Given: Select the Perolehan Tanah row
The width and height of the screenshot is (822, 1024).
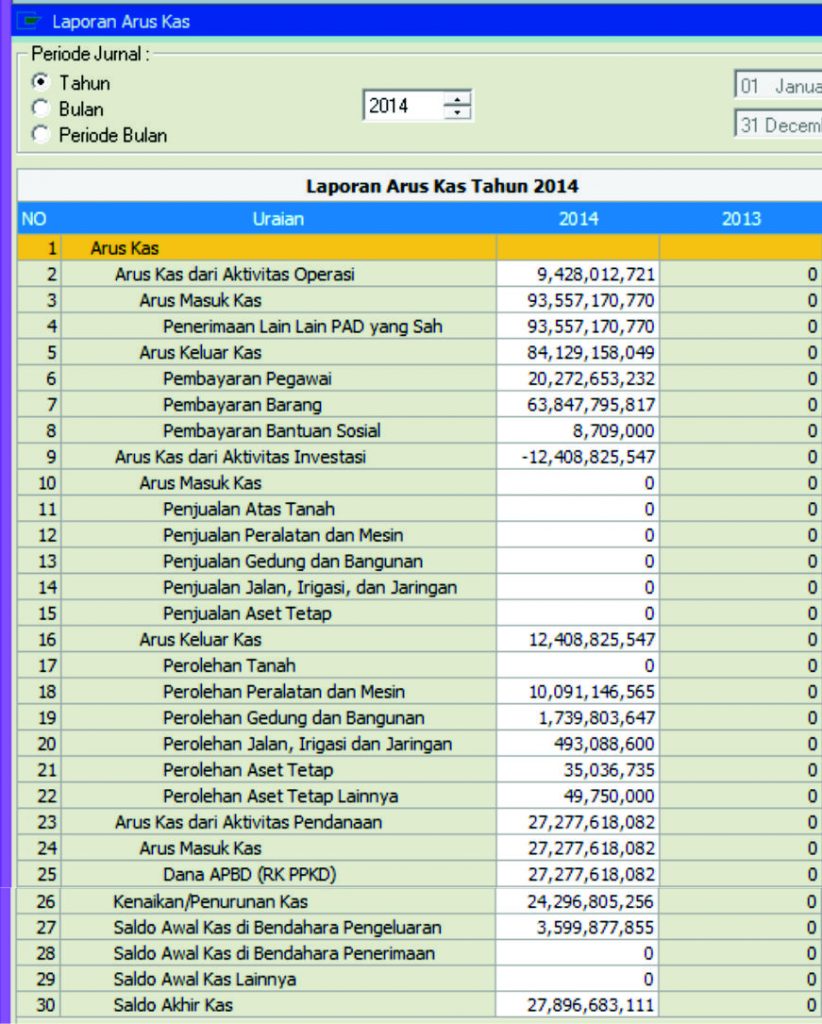Looking at the screenshot, I should 419,666.
